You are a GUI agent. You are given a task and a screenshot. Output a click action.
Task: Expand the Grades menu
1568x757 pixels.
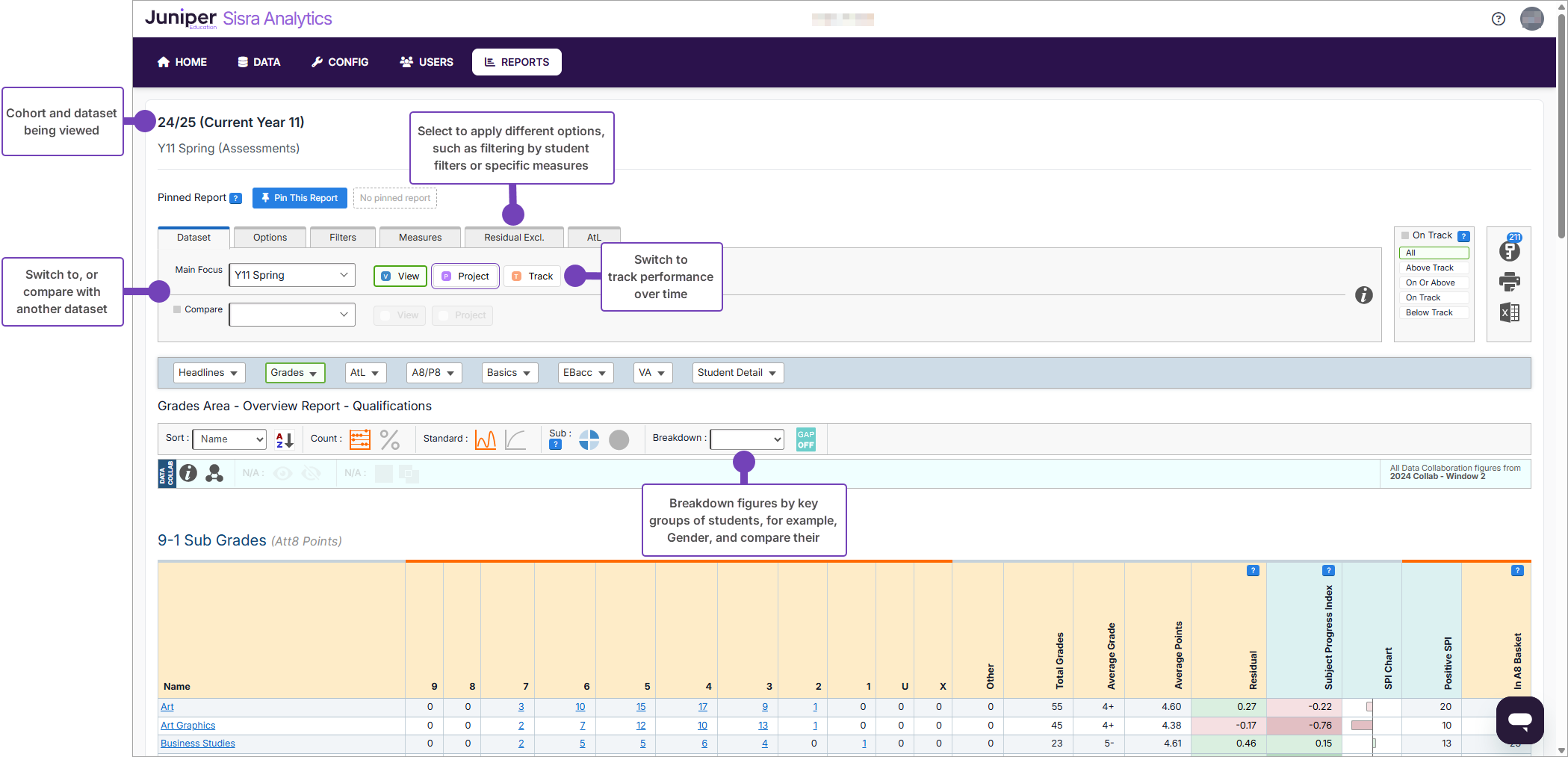coord(294,372)
